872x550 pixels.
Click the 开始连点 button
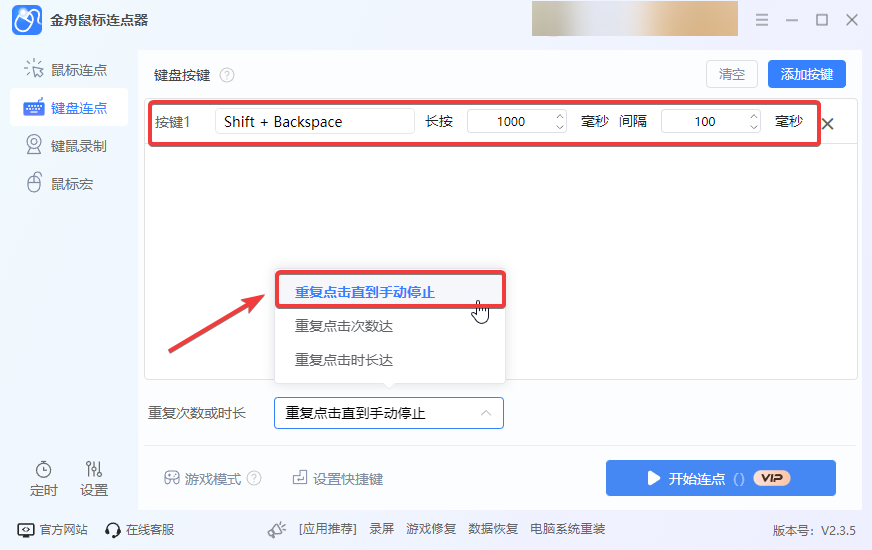click(721, 478)
